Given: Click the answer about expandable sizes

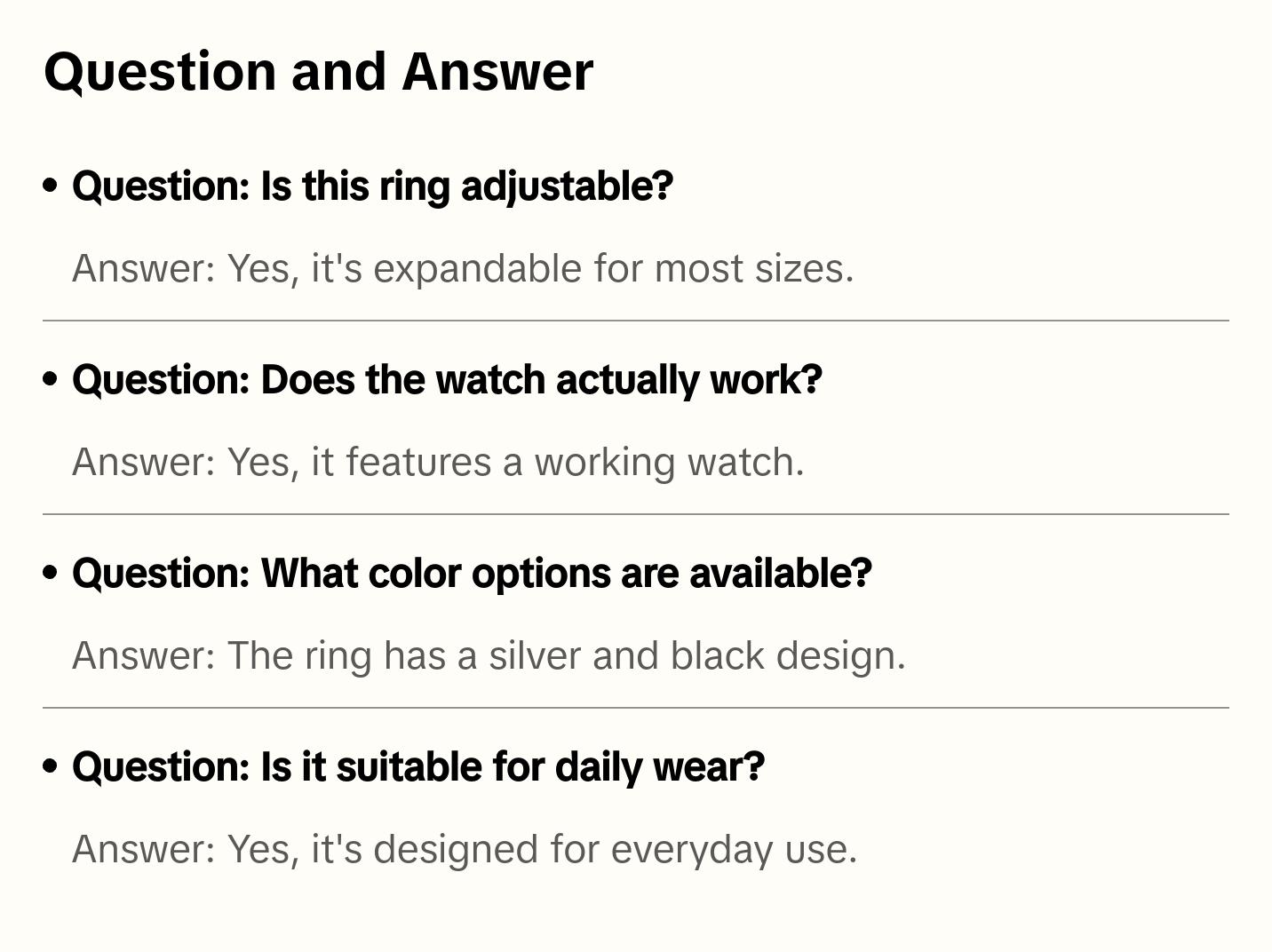Looking at the screenshot, I should [x=463, y=268].
